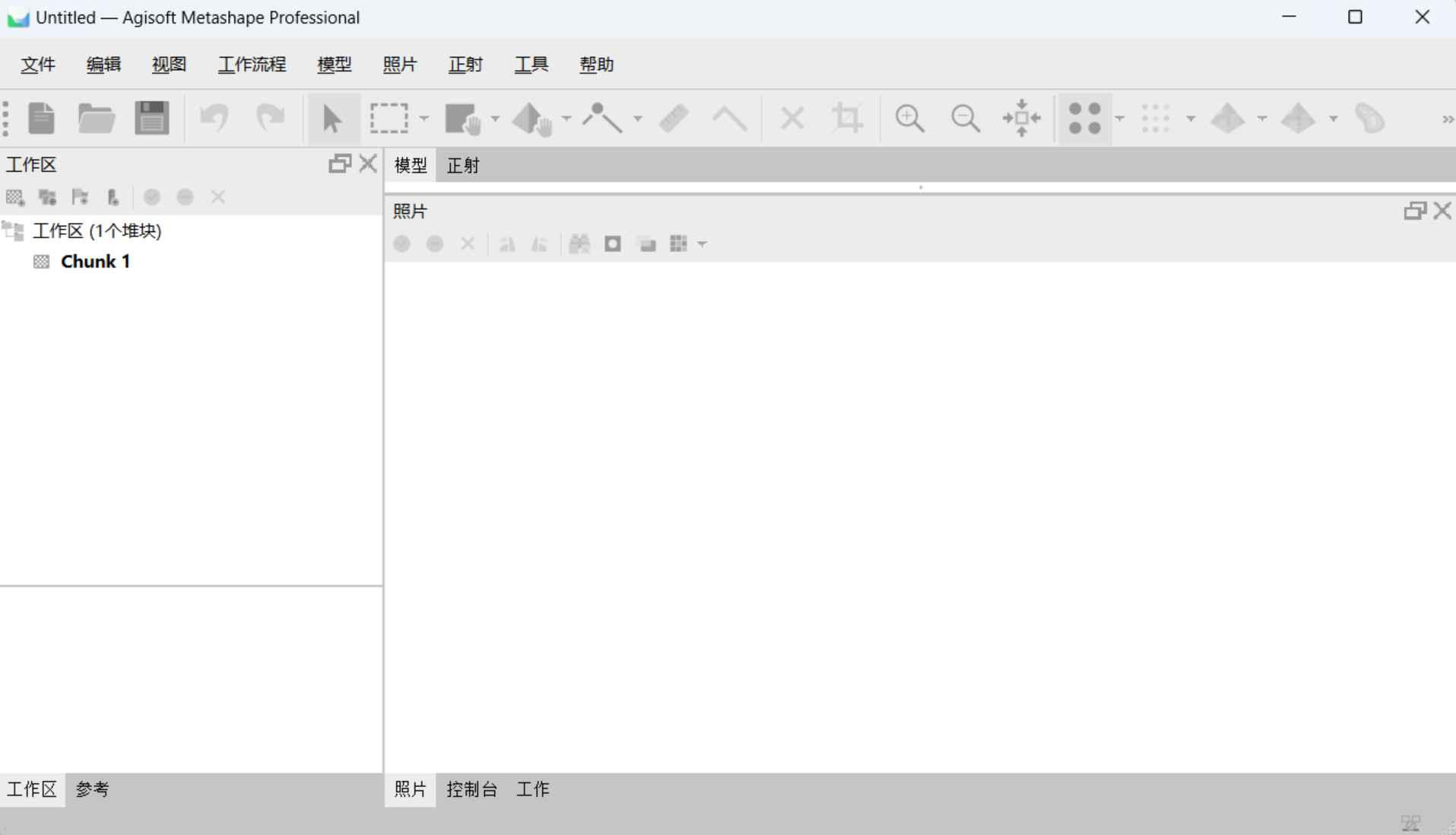
Task: Switch to the 正射 tab
Action: pos(462,165)
